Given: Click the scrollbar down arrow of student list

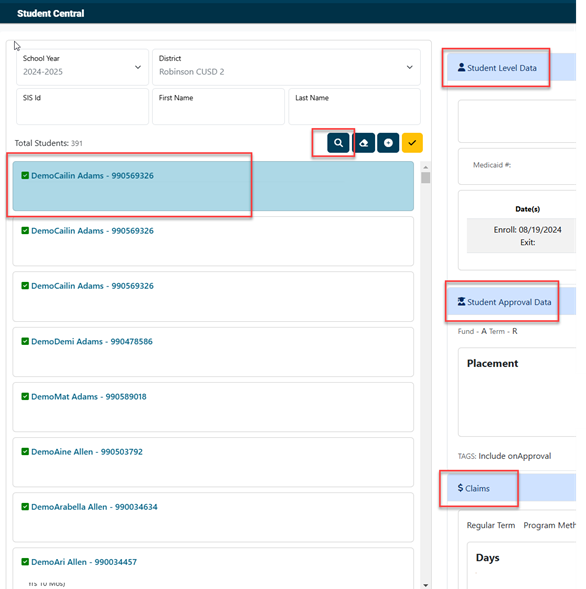Looking at the screenshot, I should click(426, 585).
